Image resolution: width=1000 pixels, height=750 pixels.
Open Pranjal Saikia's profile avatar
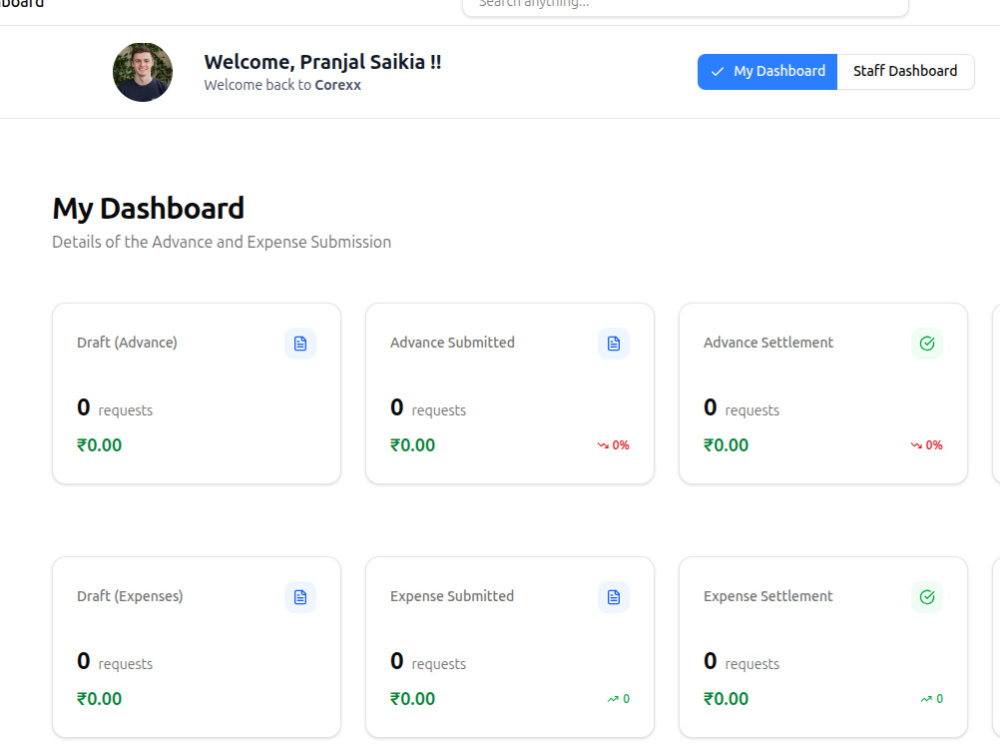pyautogui.click(x=142, y=72)
